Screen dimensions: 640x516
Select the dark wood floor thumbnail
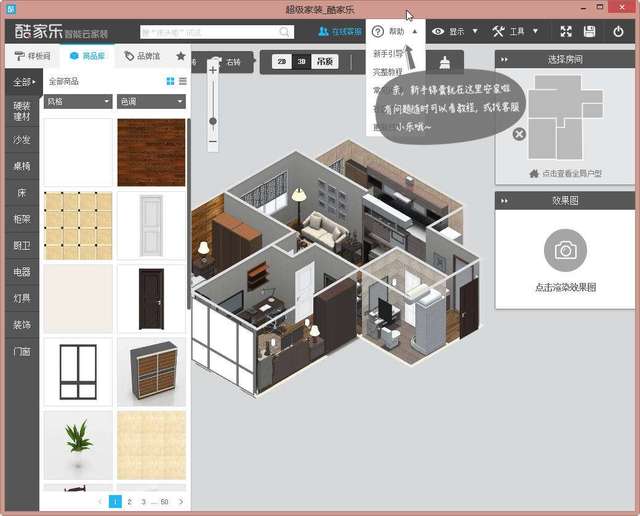pos(151,152)
